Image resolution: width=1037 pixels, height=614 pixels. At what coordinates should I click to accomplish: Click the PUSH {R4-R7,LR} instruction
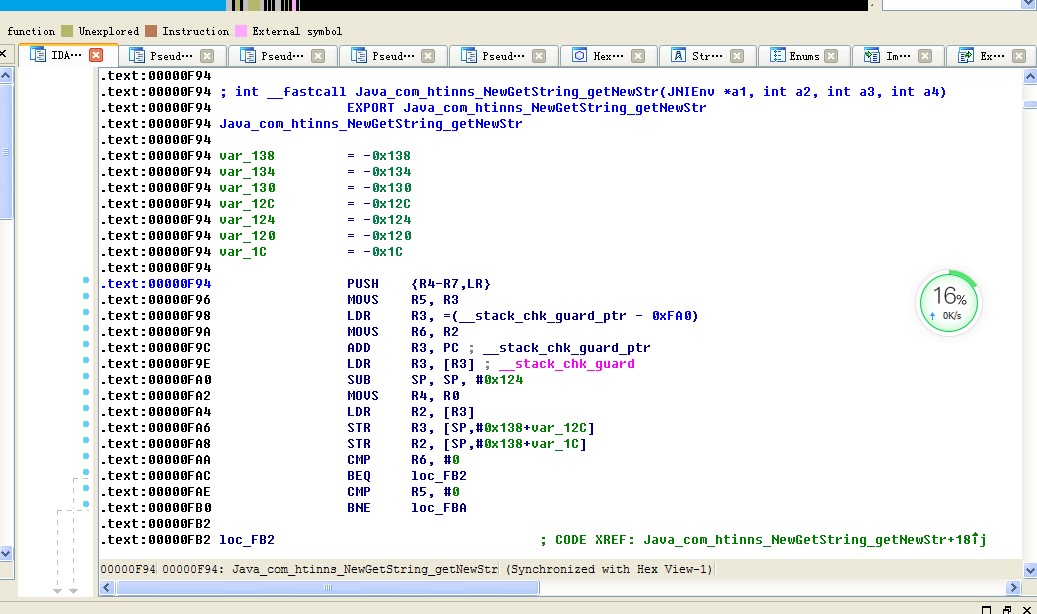(419, 284)
